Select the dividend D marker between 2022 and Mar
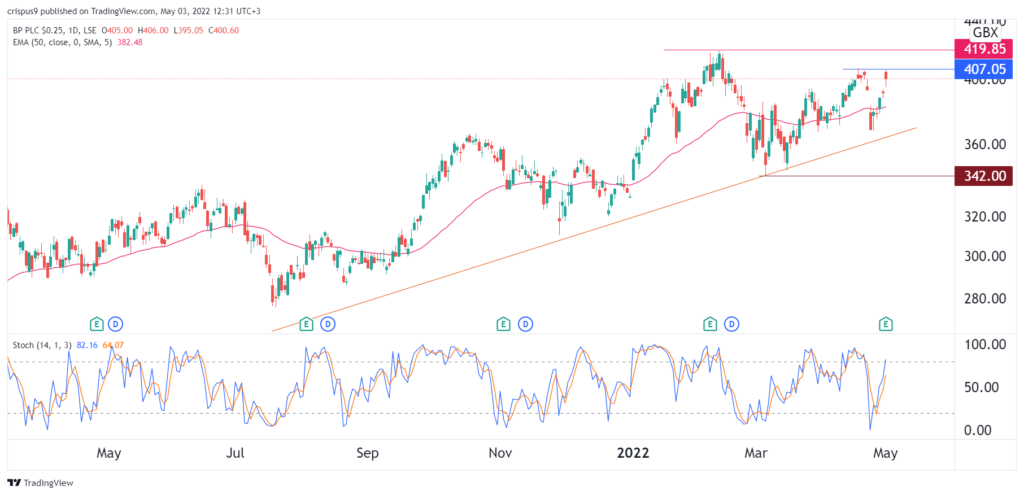The image size is (1024, 495). tap(732, 323)
